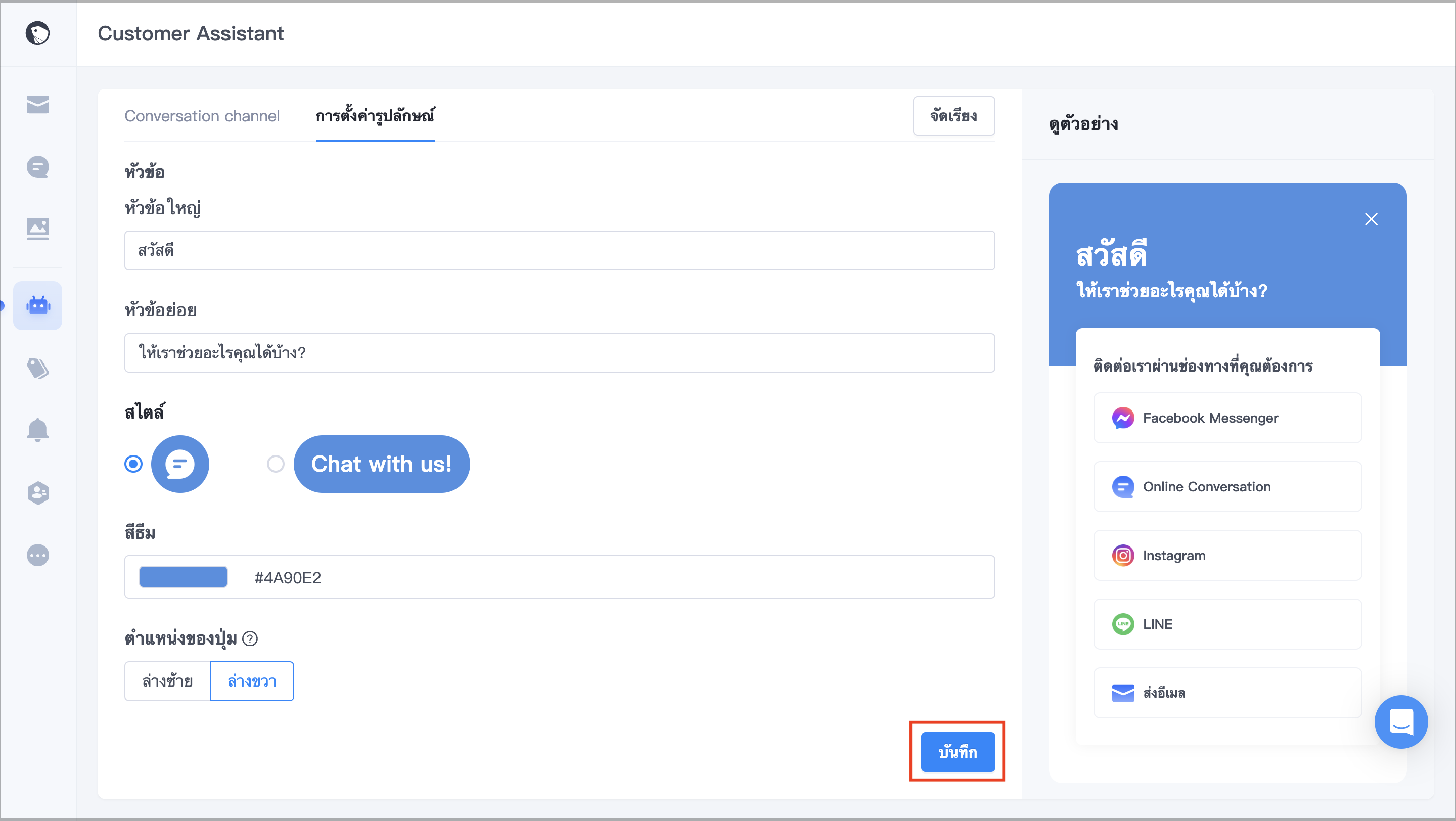Open the chat bubble sidebar icon
Screen dimensions: 1456x821
coord(37,167)
